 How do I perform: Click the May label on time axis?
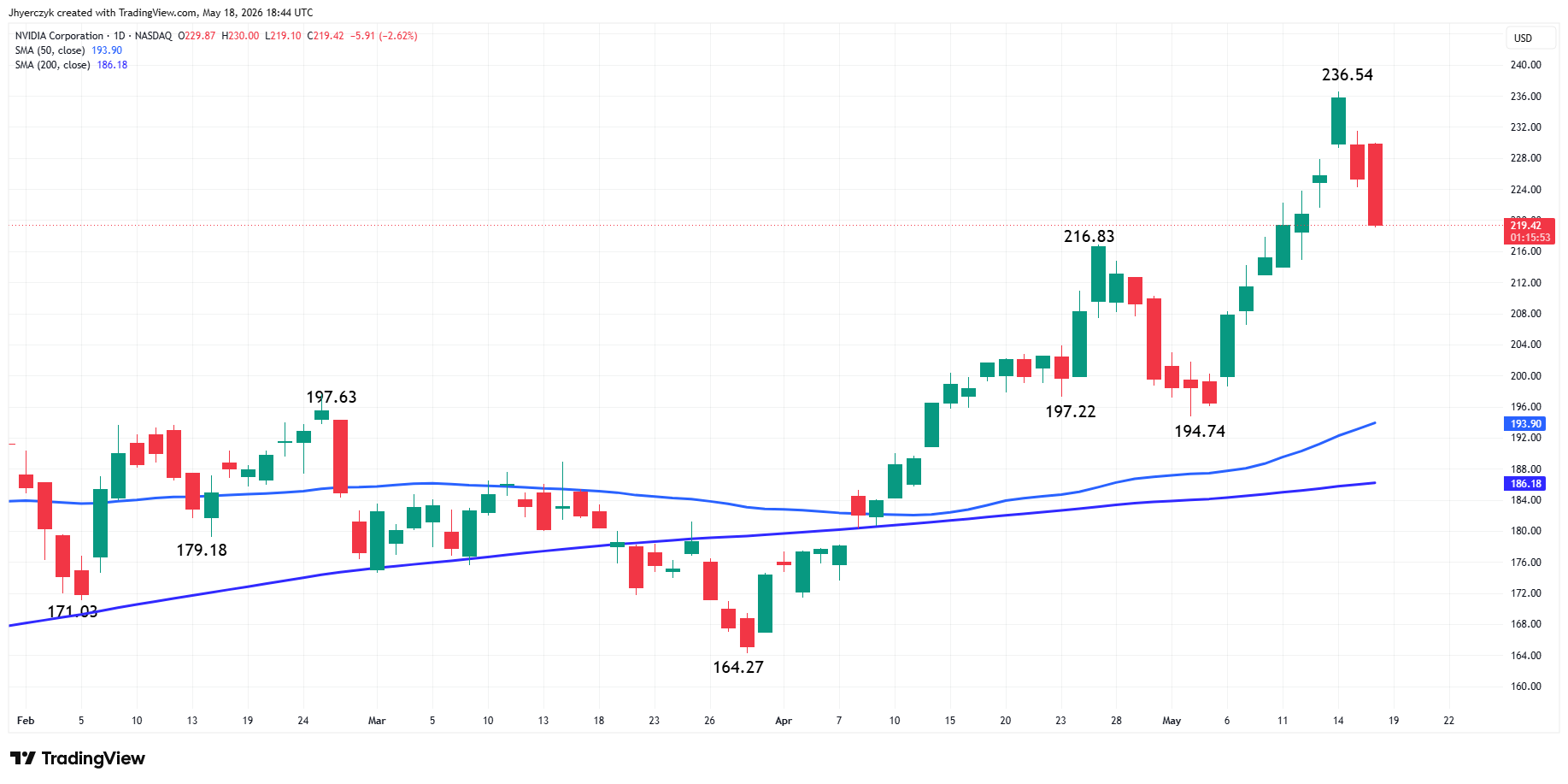click(1172, 721)
